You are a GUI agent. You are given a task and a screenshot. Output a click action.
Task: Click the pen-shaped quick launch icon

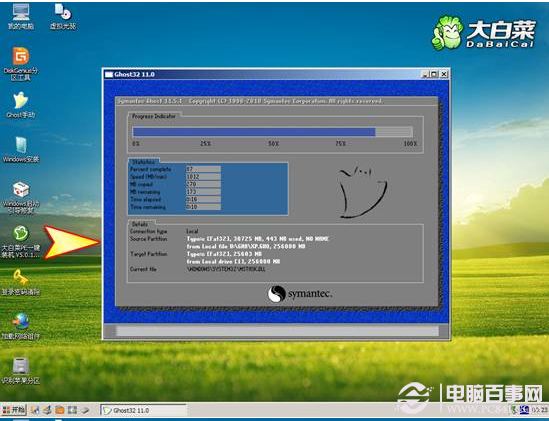point(85,410)
